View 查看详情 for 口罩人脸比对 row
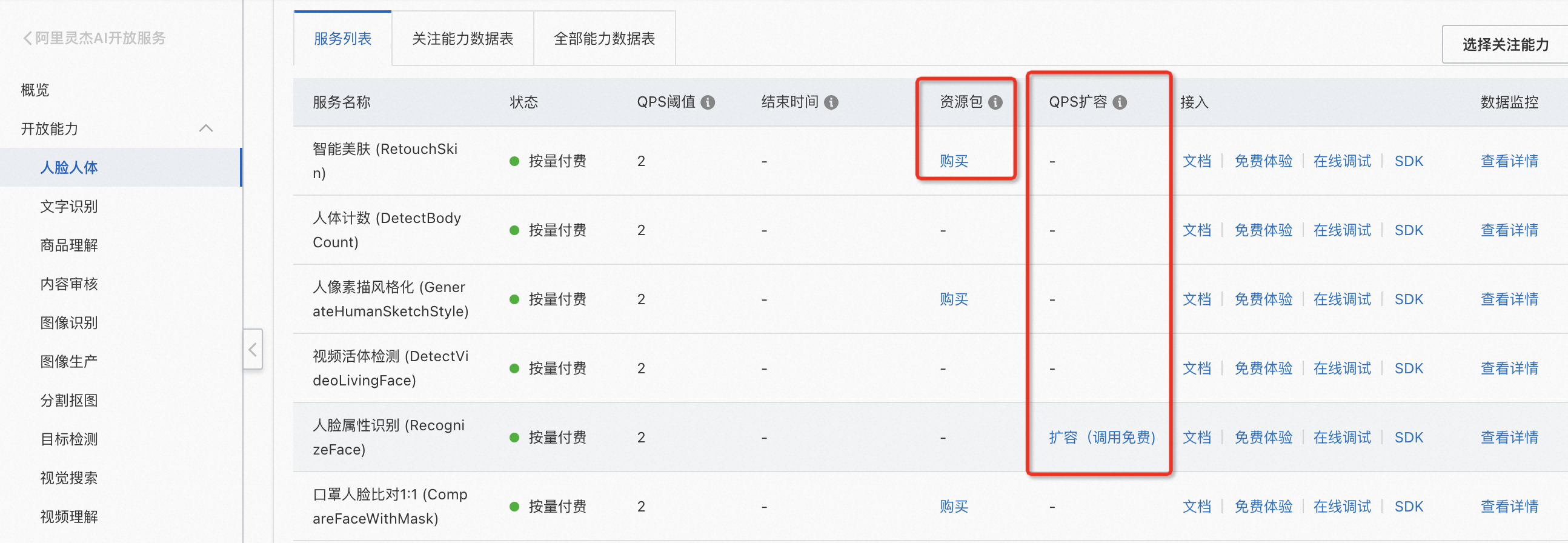The image size is (1568, 543). pos(1509,507)
